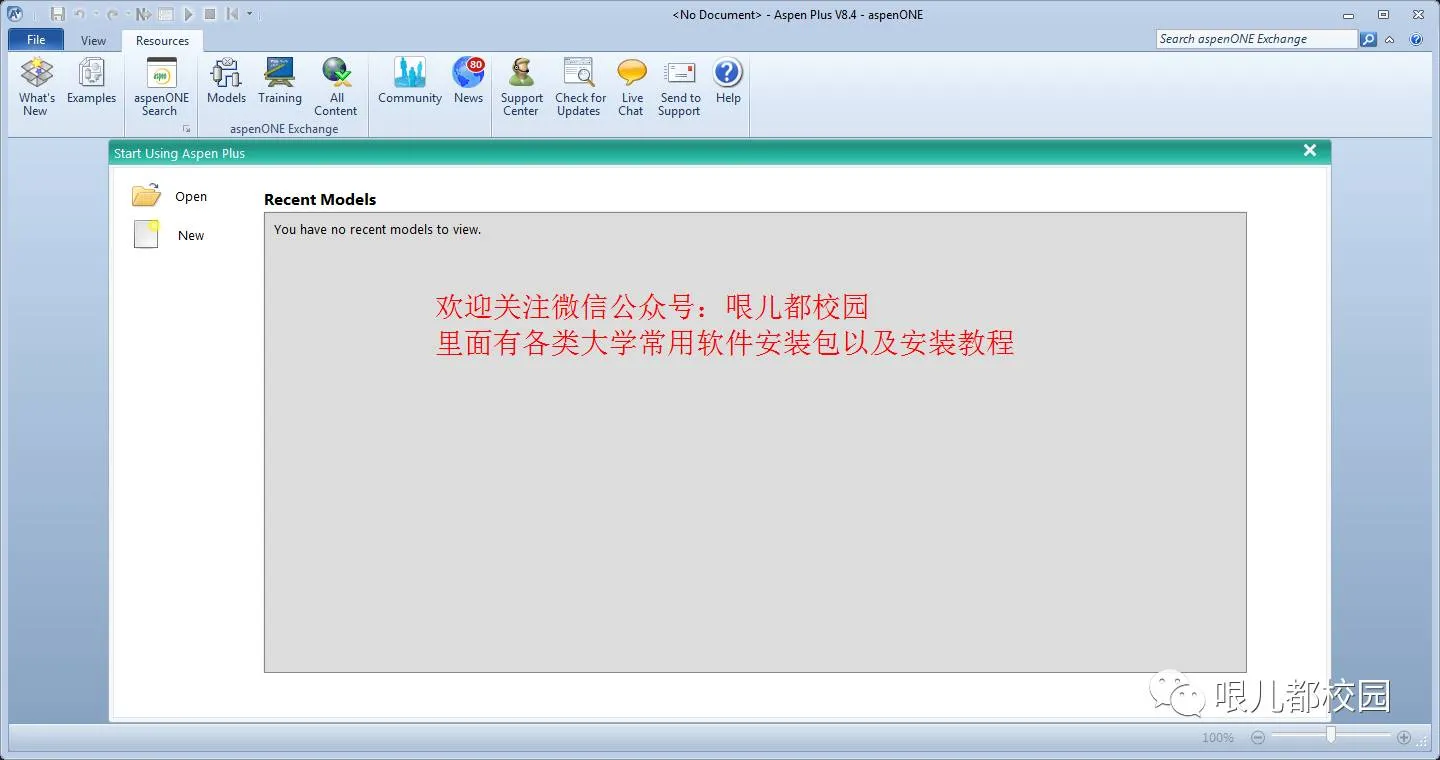This screenshot has height=760, width=1440.
Task: Select the Resources ribbon tab
Action: 162,41
